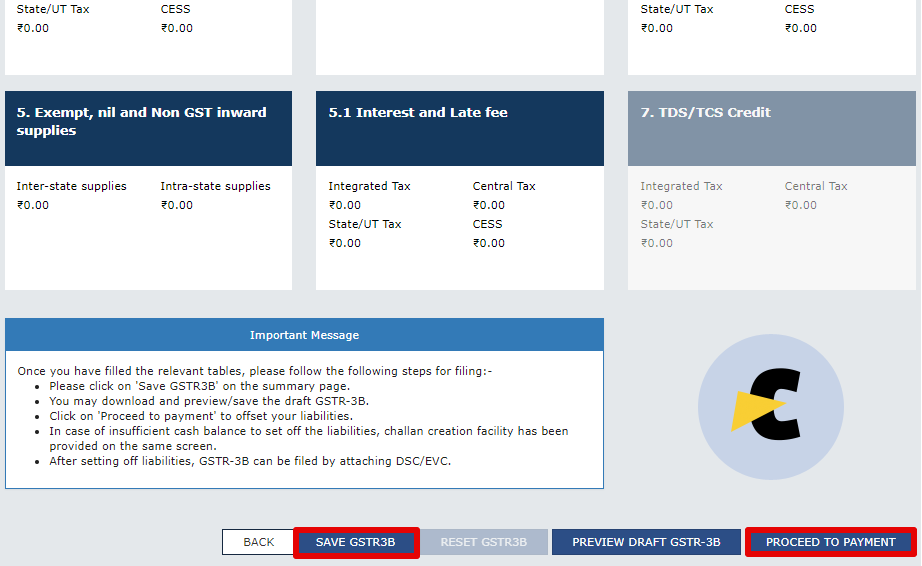Click the PROCEED TO PAYMENT button
Screen dimensions: 922x566
(x=830, y=542)
